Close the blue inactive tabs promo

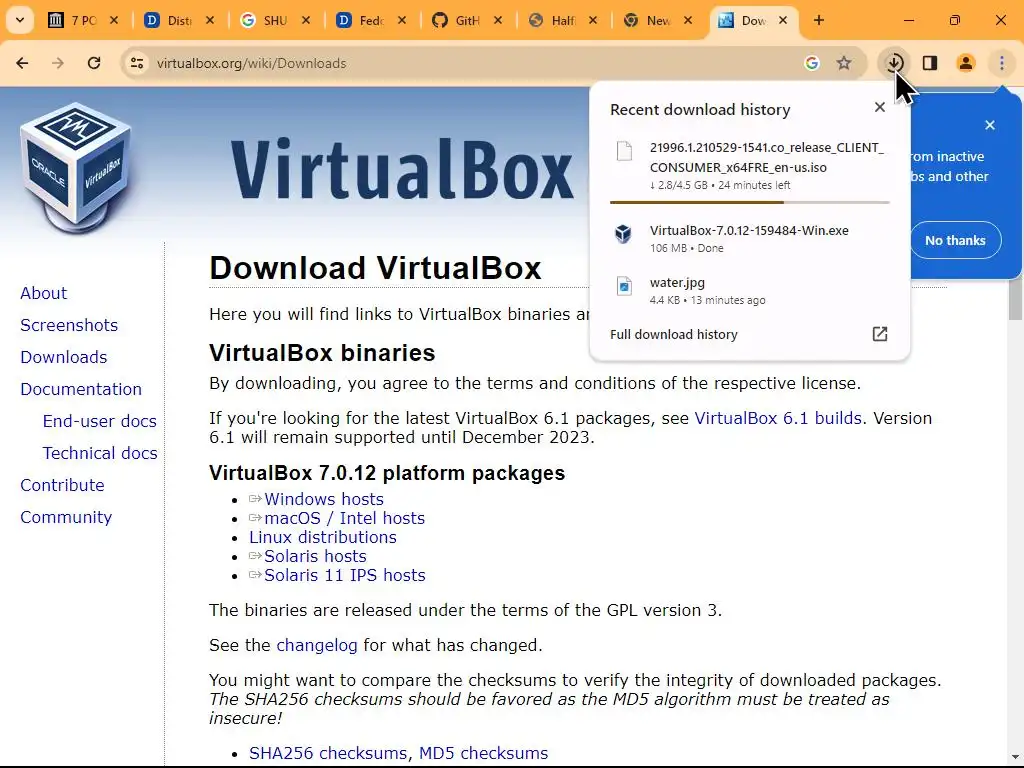coord(990,125)
